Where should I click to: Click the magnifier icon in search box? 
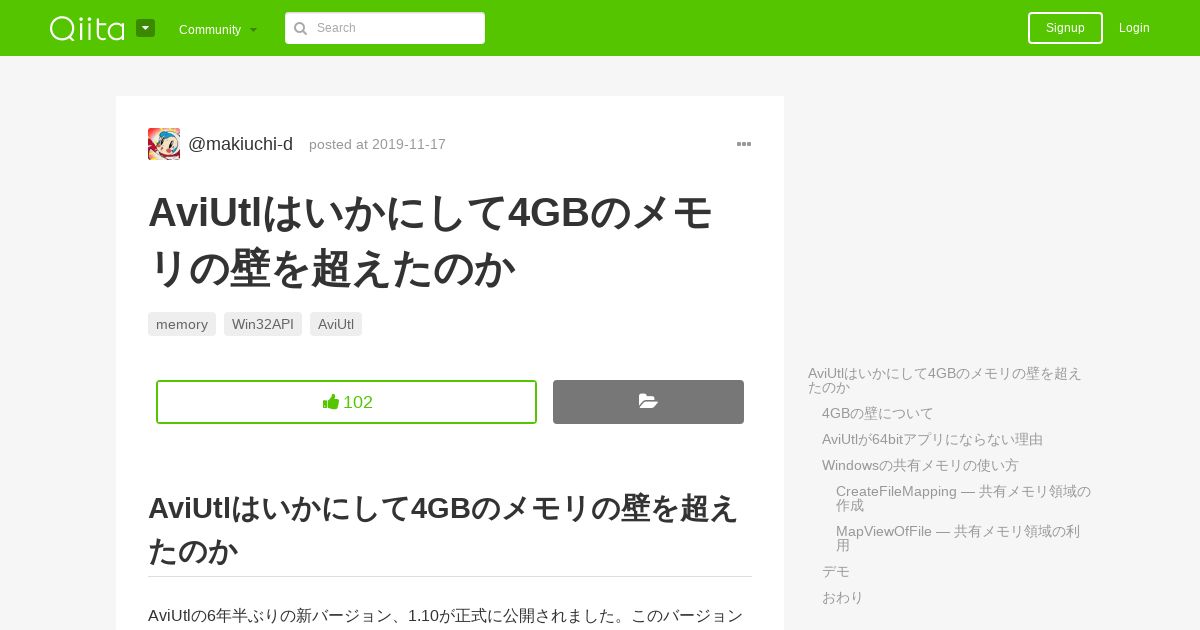300,28
